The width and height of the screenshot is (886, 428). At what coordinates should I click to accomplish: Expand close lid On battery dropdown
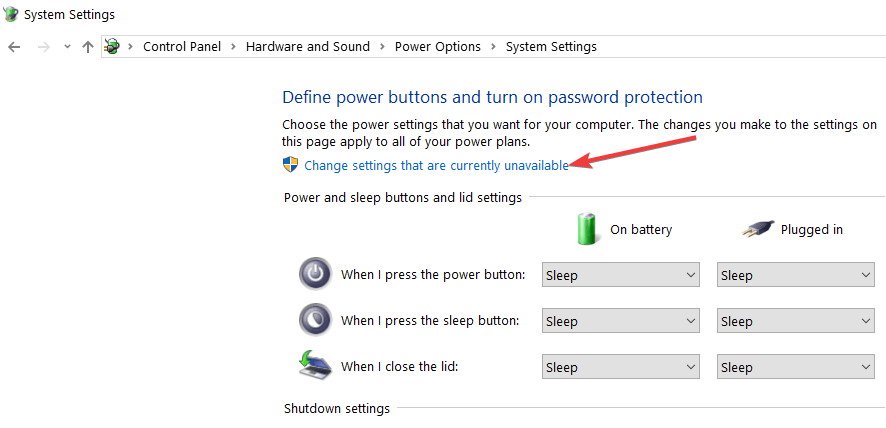click(x=620, y=366)
